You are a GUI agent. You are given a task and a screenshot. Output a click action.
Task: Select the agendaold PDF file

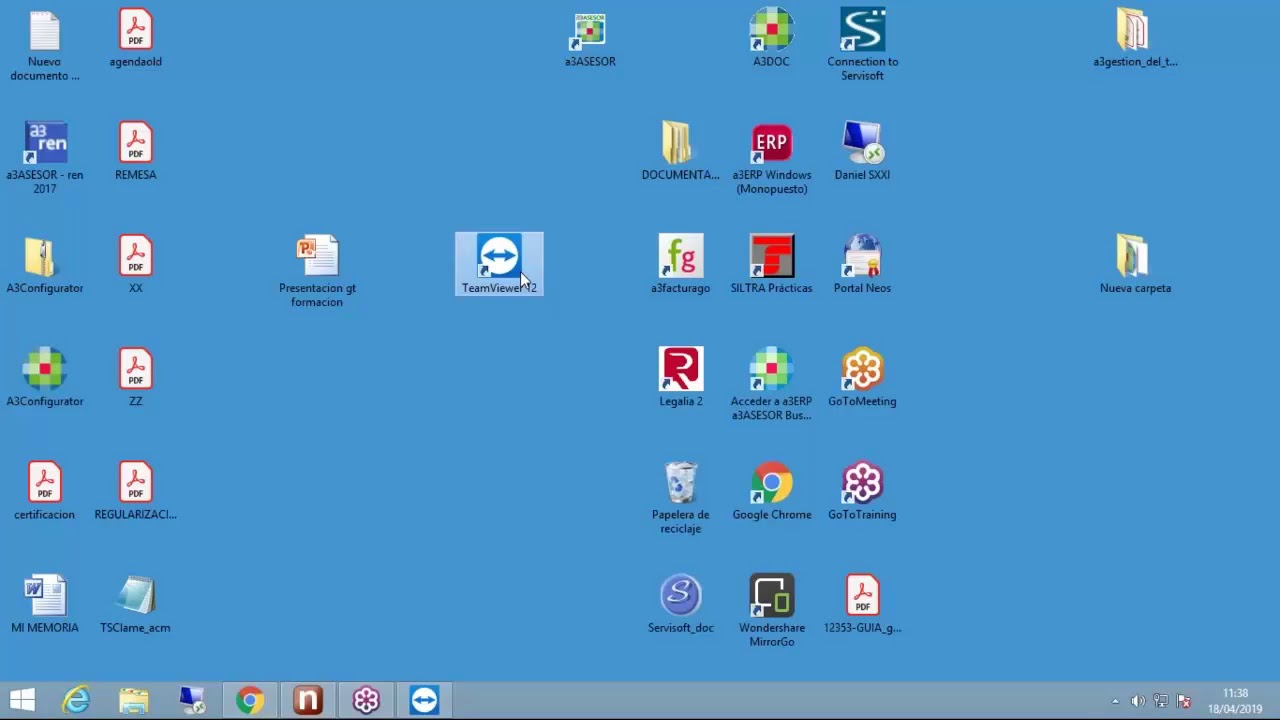click(x=135, y=40)
